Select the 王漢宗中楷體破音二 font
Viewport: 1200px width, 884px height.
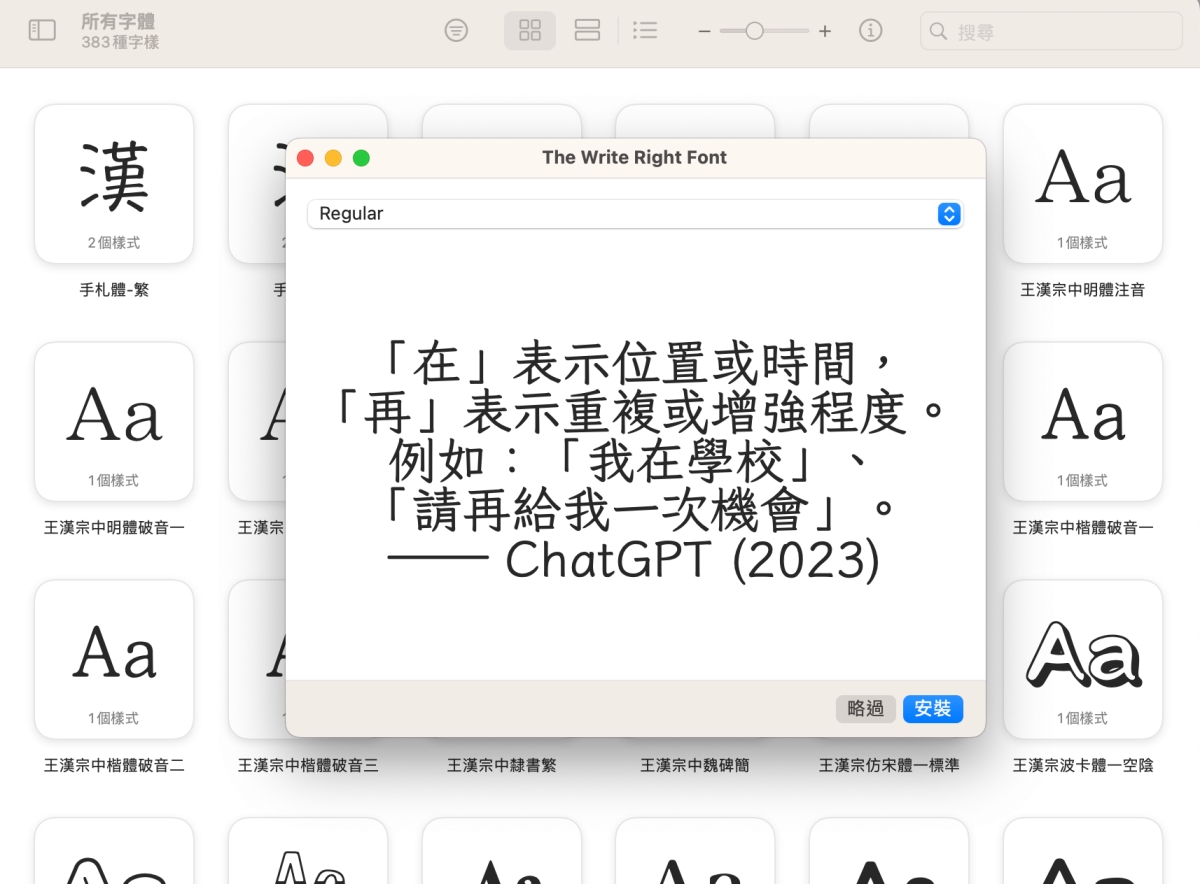(x=114, y=660)
